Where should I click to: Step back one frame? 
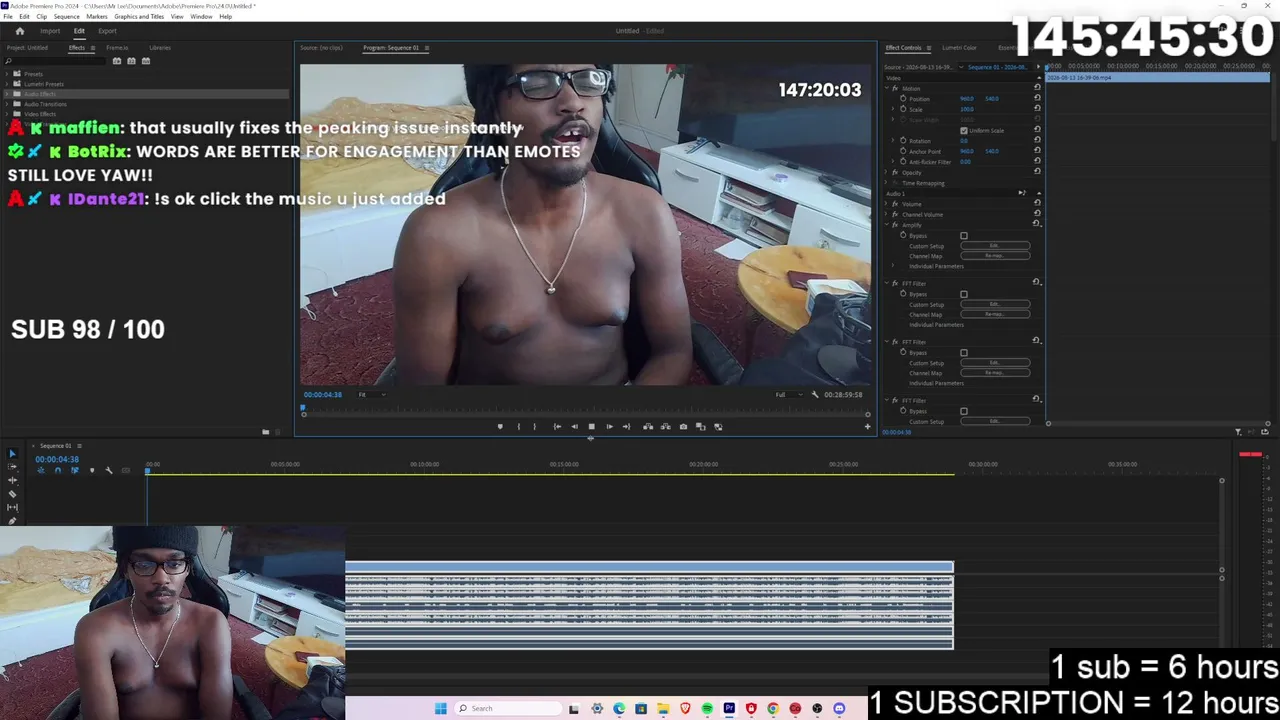[x=574, y=427]
